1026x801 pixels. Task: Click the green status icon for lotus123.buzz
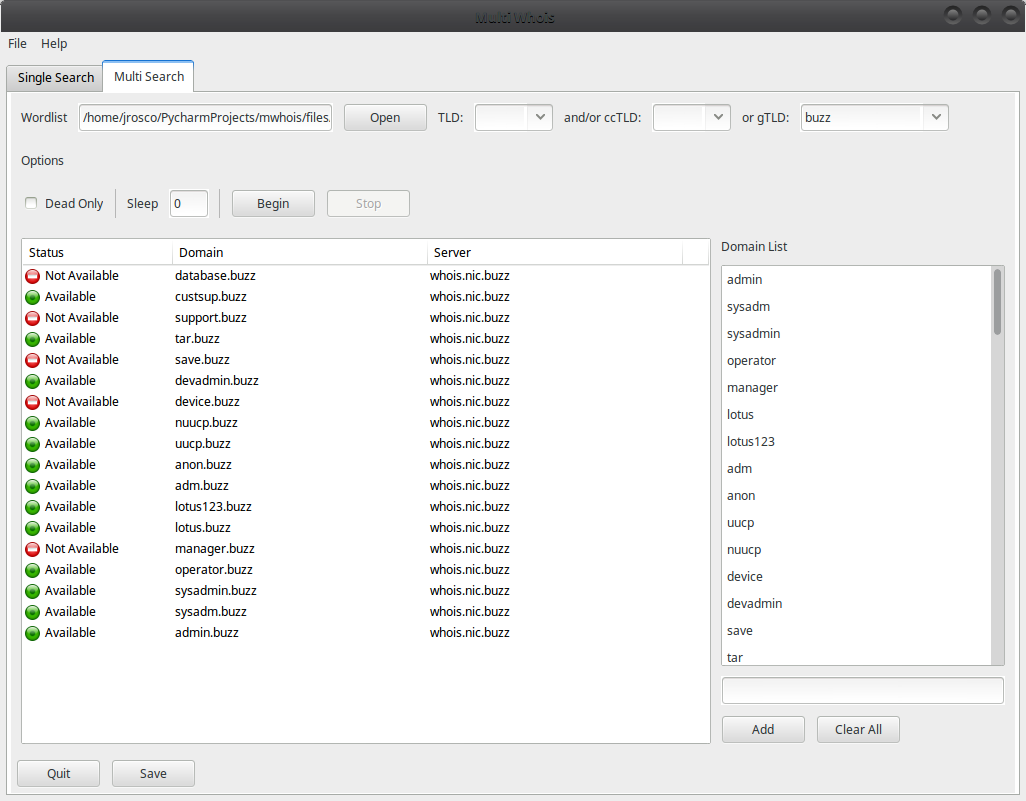(33, 507)
